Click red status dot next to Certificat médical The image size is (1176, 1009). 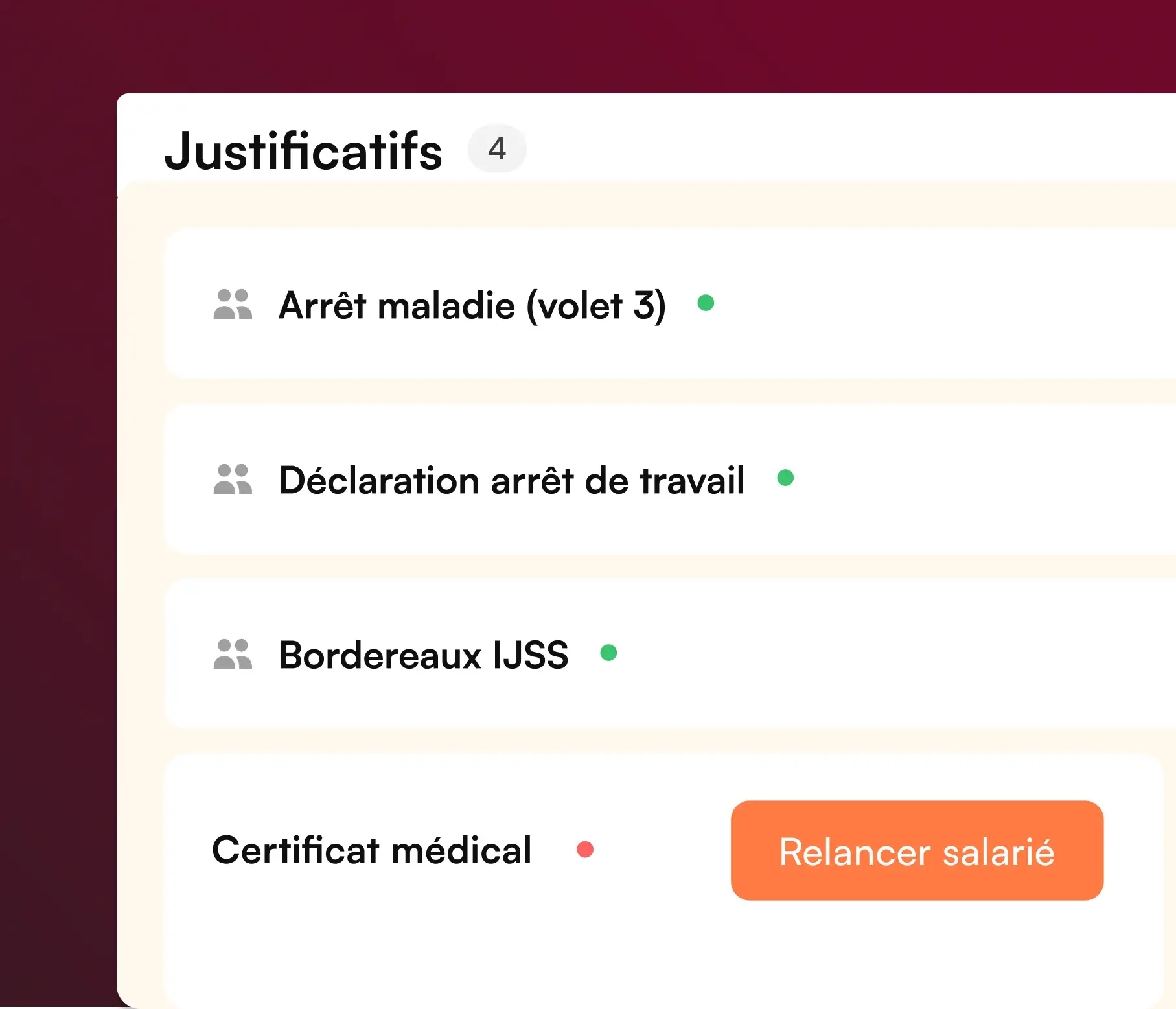[x=585, y=849]
